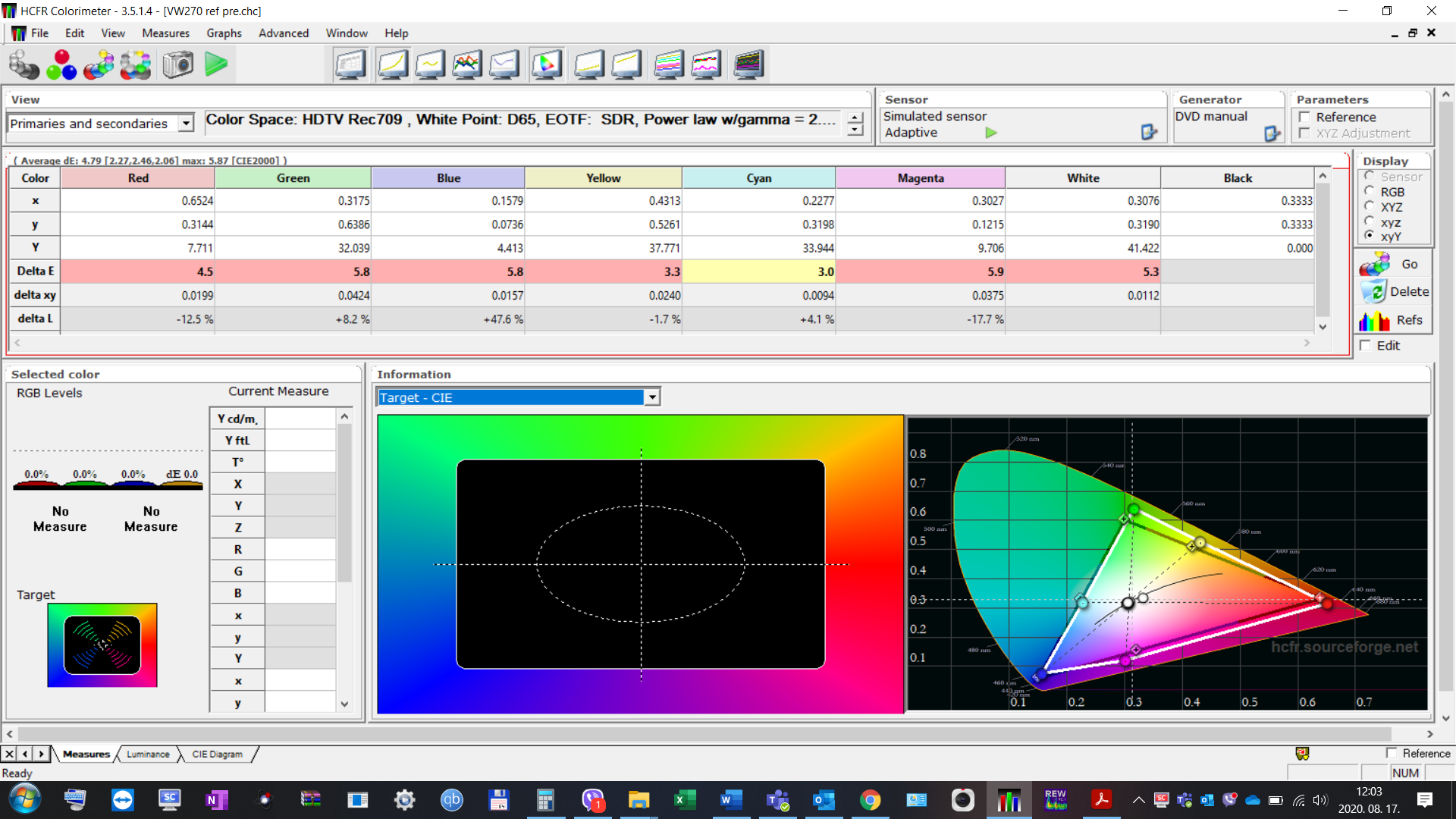The image size is (1456, 819).
Task: Click the Delete button
Action: [1394, 292]
